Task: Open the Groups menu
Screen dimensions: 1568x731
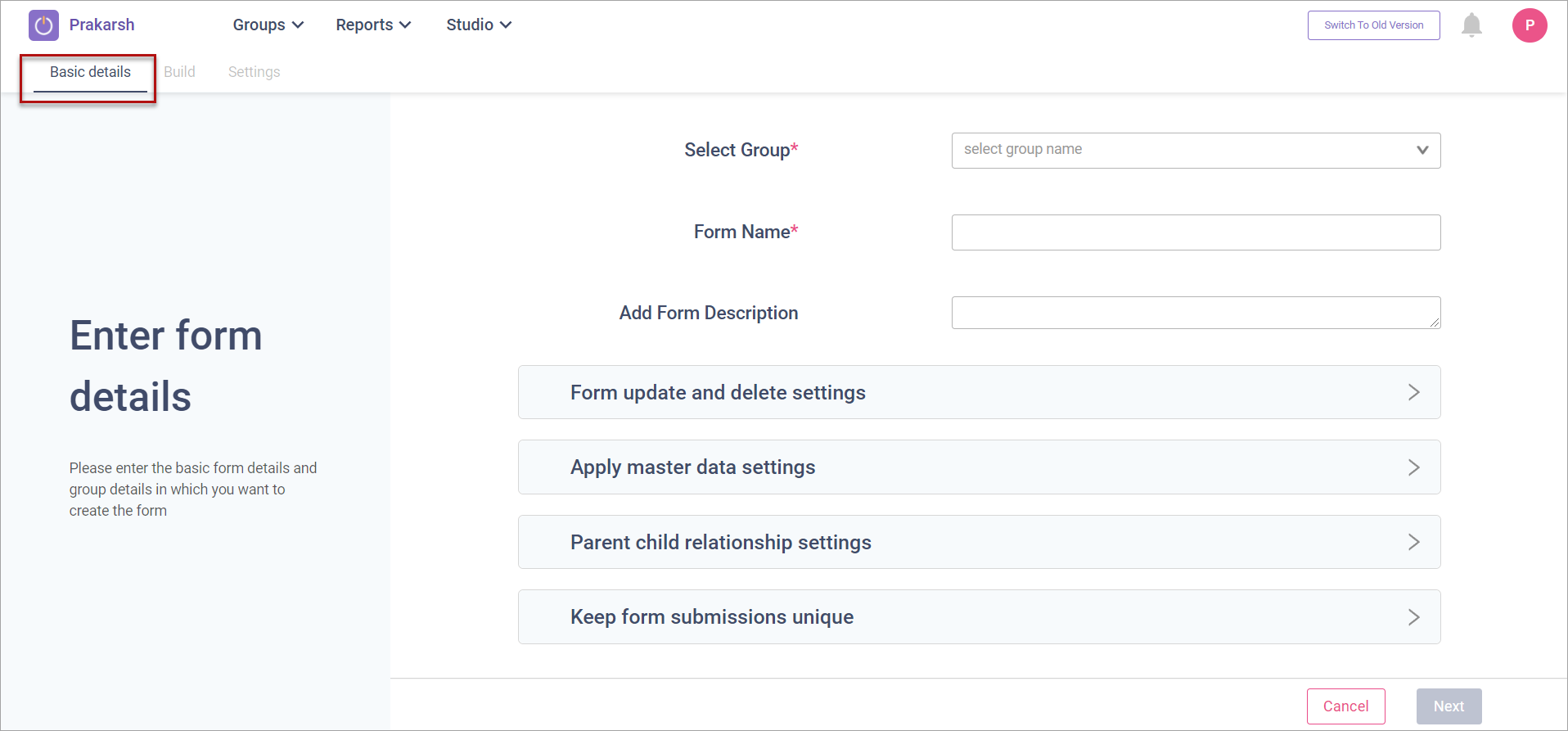Action: 268,25
